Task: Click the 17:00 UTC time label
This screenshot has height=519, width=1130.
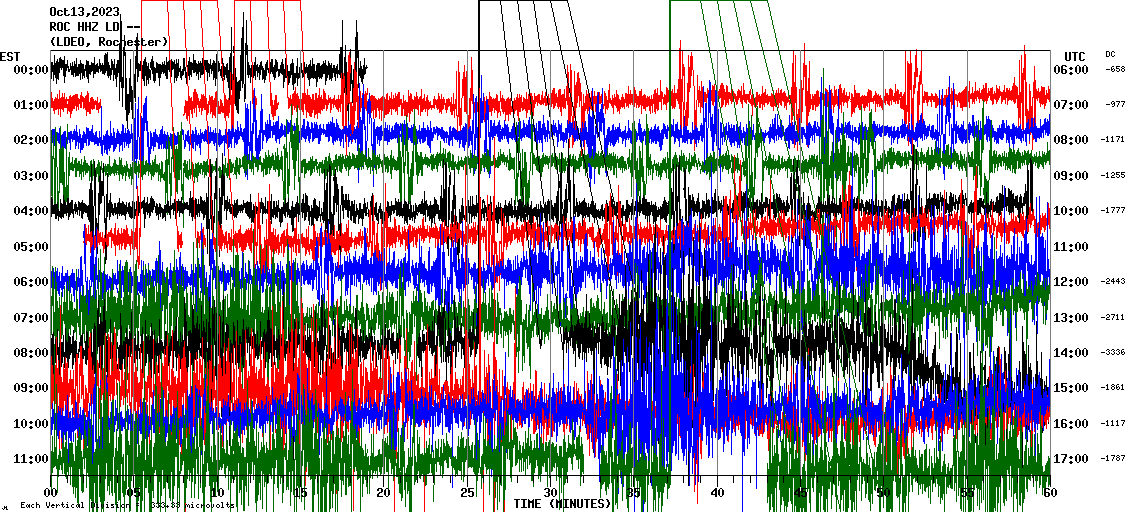Action: click(1071, 458)
